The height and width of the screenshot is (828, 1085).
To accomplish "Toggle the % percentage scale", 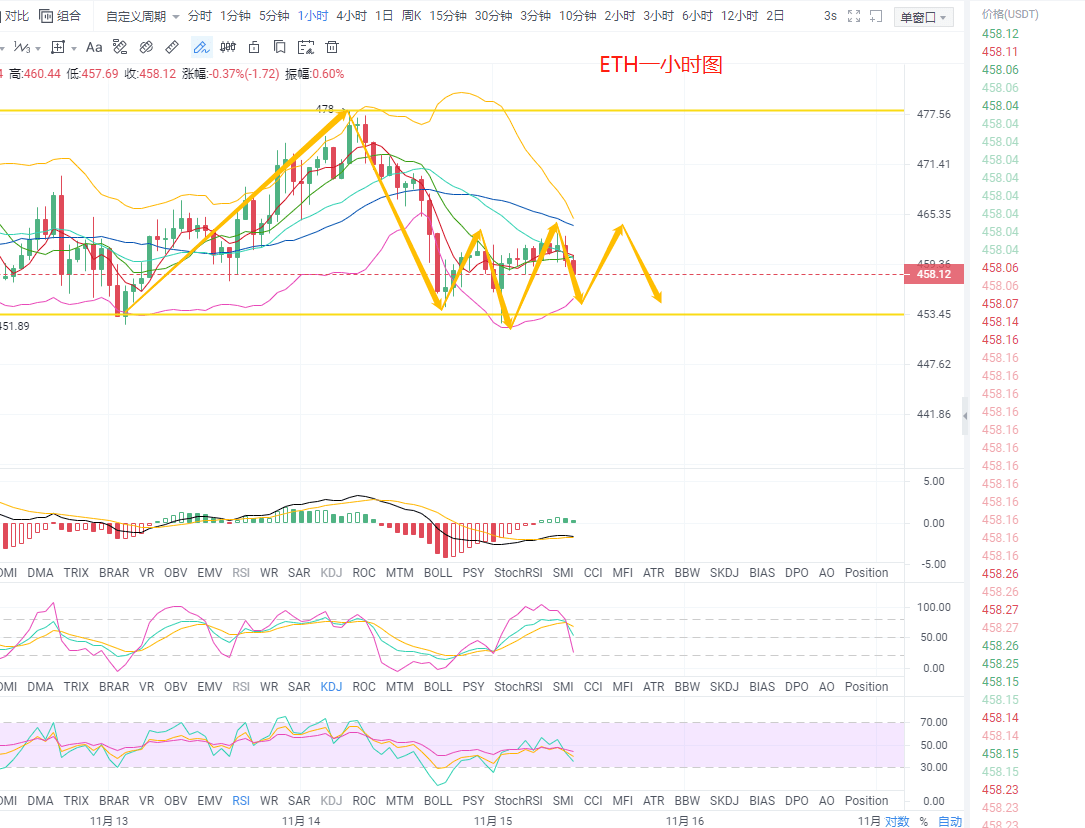I will pyautogui.click(x=924, y=821).
